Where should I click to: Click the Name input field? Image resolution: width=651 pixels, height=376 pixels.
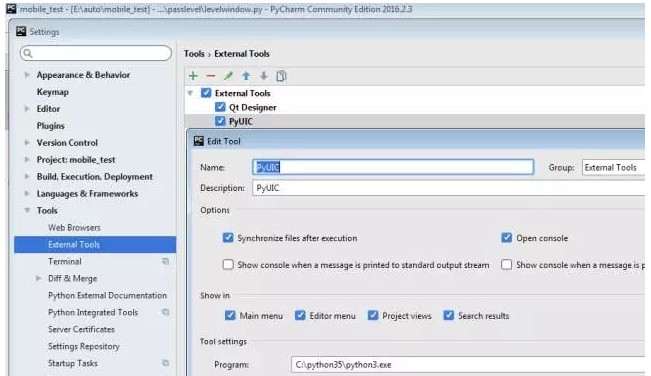click(x=393, y=167)
